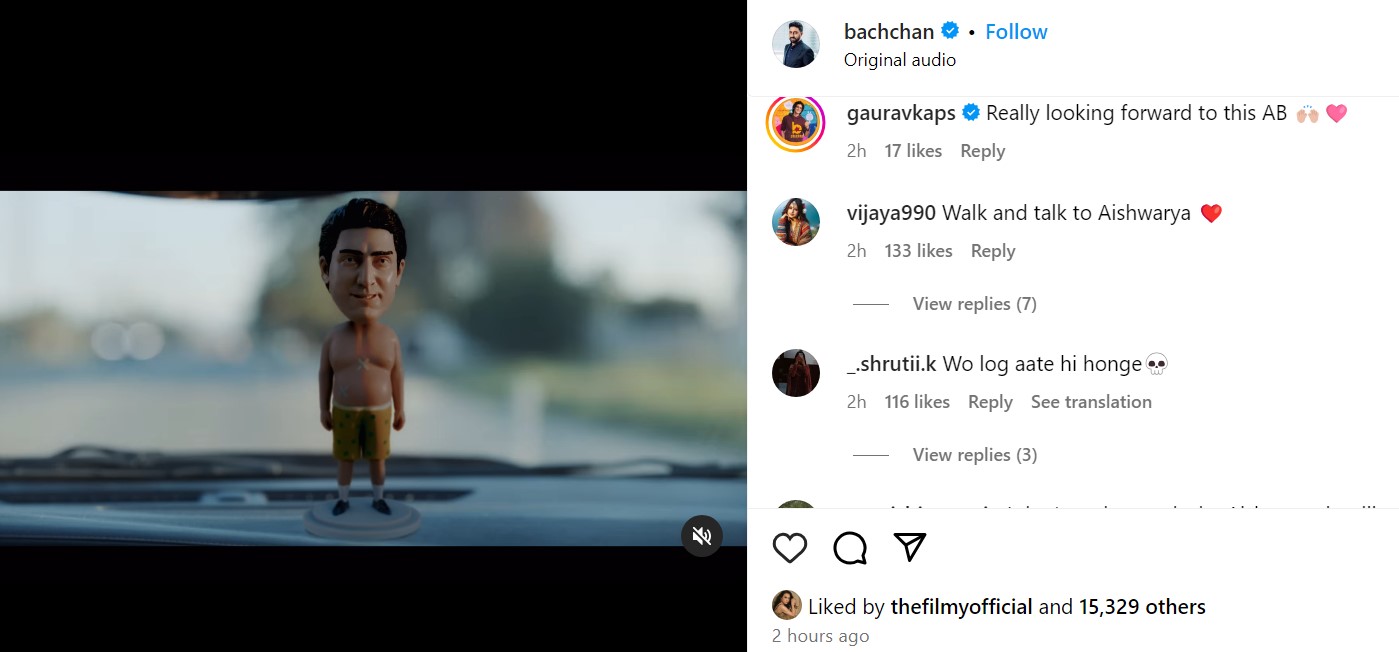1399x652 pixels.
Task: Open _.shrutii.k profile avatar
Action: coord(796,373)
